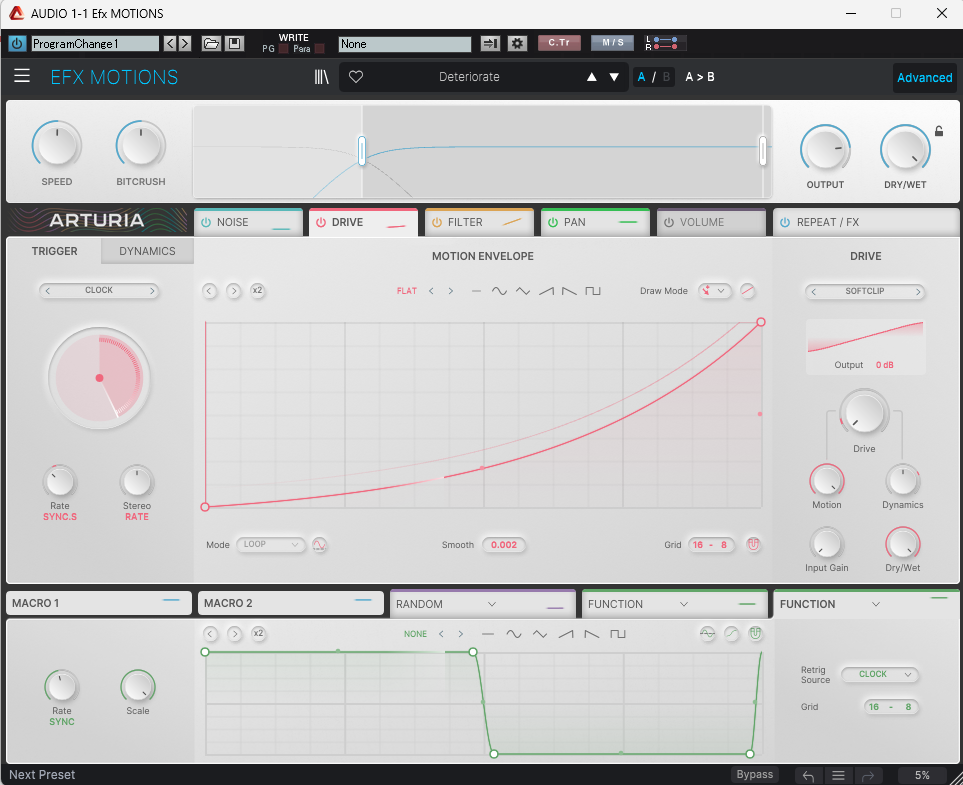
Task: Select sine shape in function editor
Action: pyautogui.click(x=514, y=634)
